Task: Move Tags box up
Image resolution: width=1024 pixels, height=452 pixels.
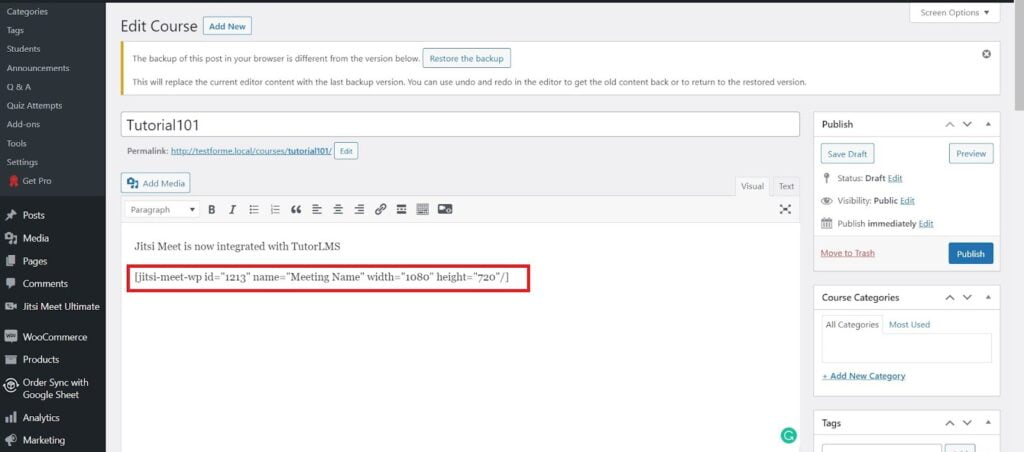Action: pos(950,423)
